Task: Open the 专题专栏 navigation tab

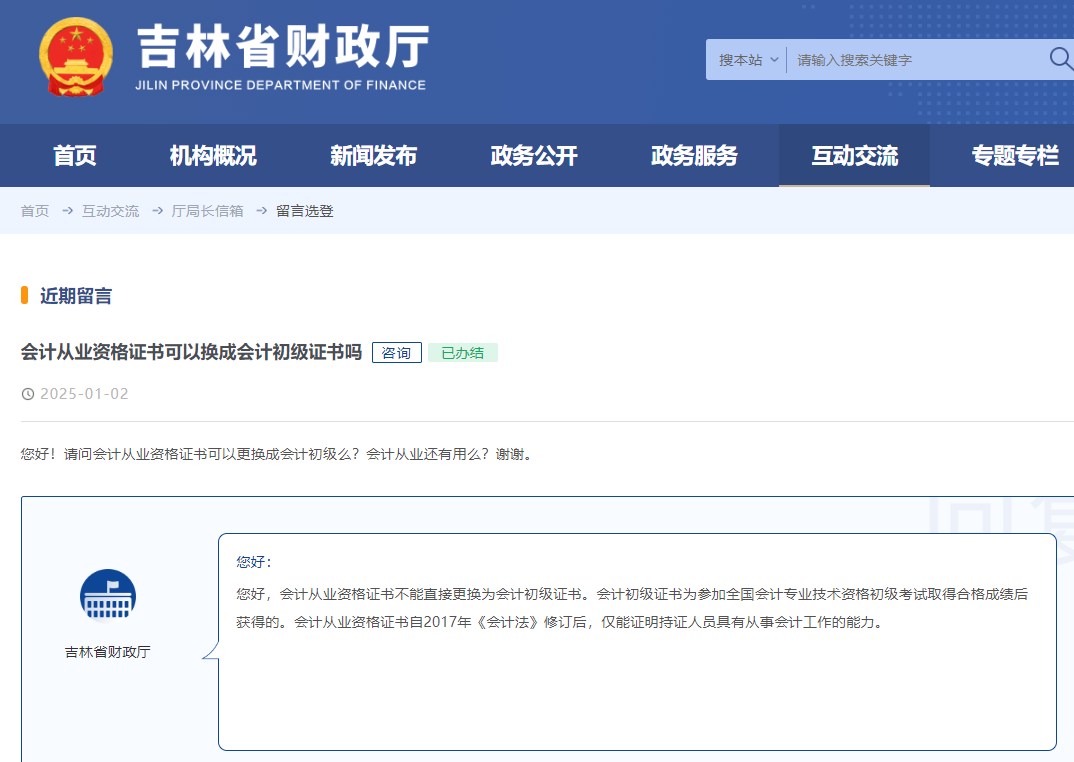Action: pos(1015,156)
